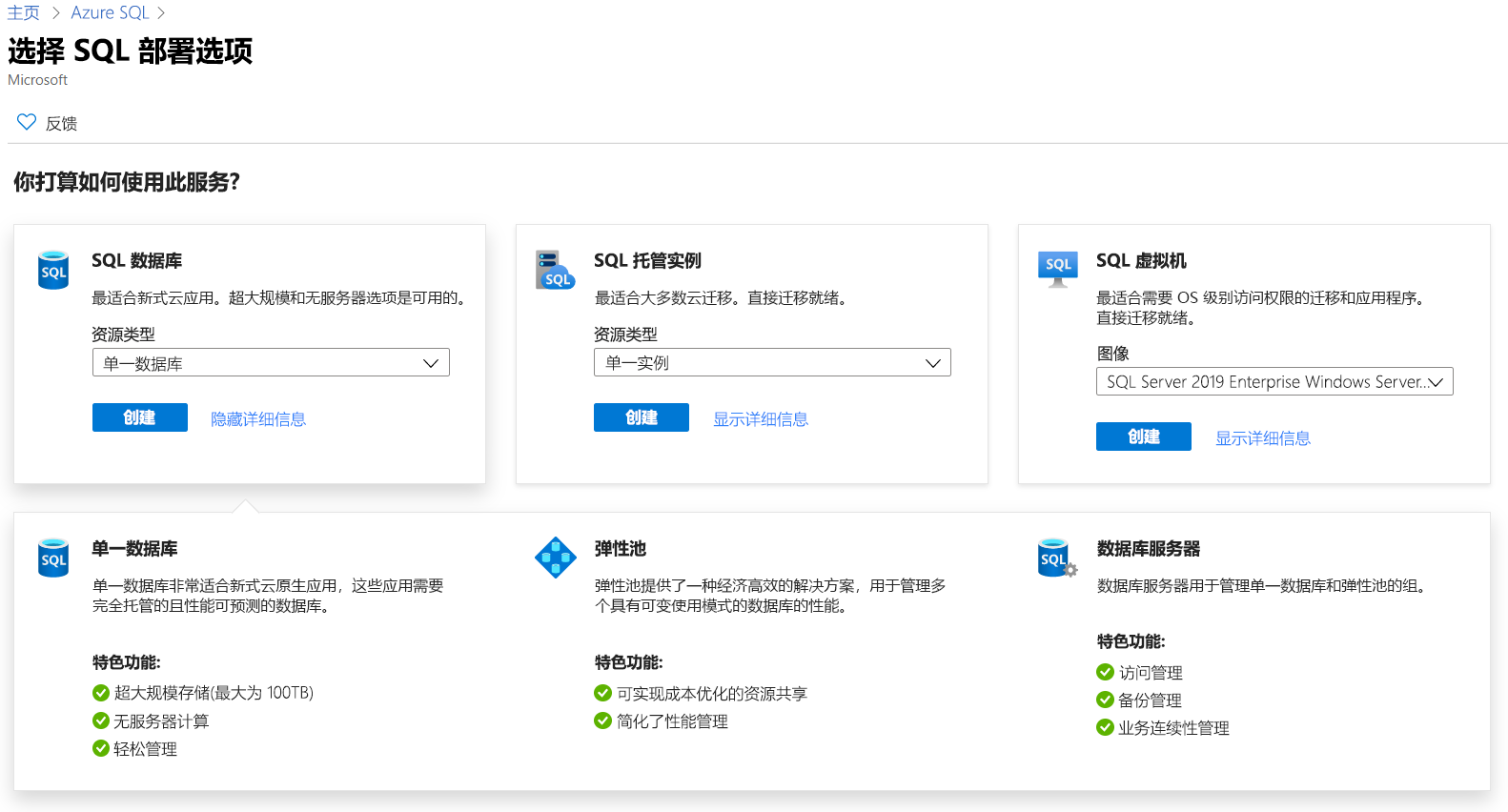The height and width of the screenshot is (812, 1508).
Task: Create a SQL 数据库 with 创建 button
Action: point(140,417)
